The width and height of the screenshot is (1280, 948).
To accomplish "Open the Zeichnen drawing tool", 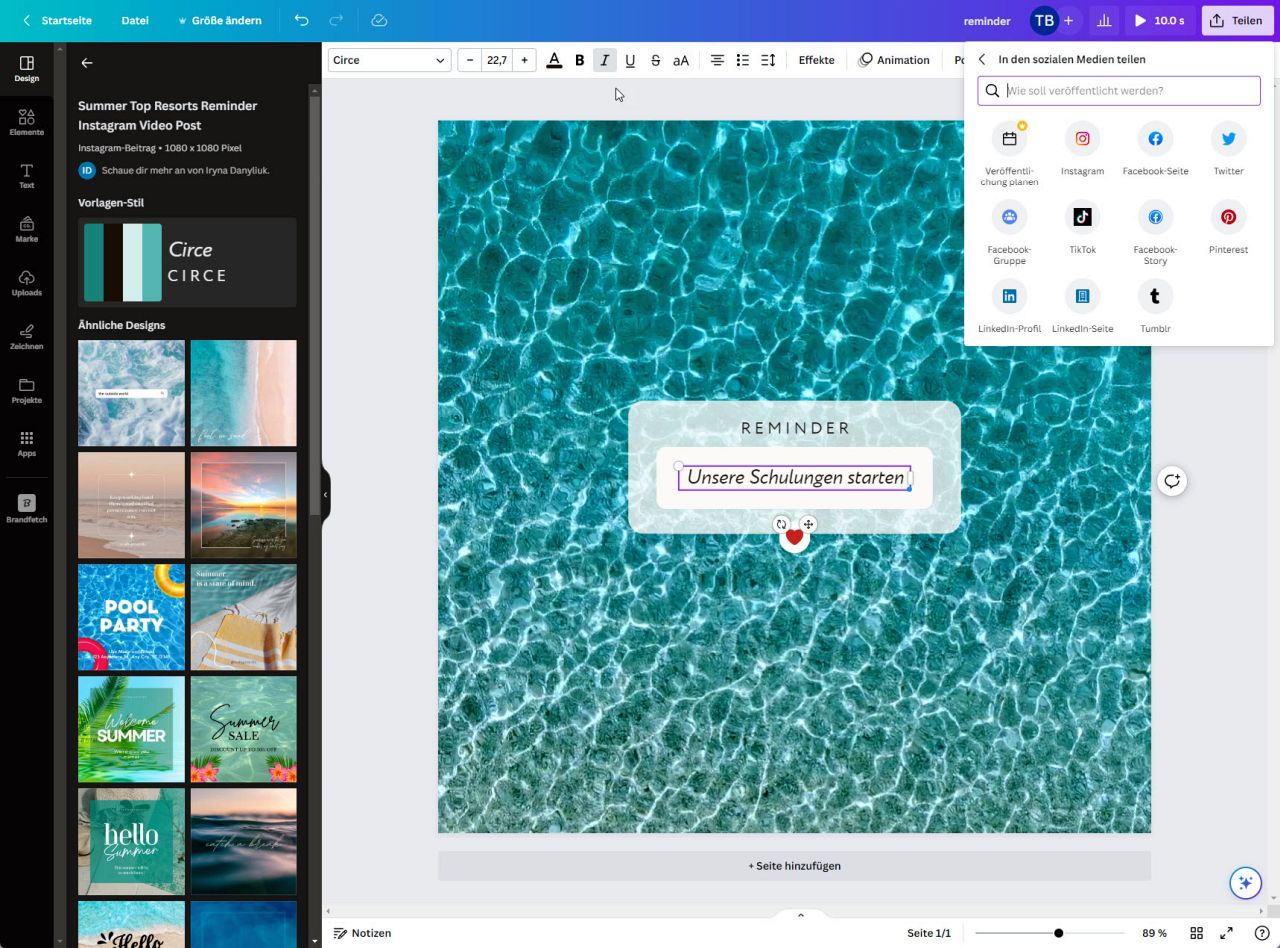I will coord(27,337).
